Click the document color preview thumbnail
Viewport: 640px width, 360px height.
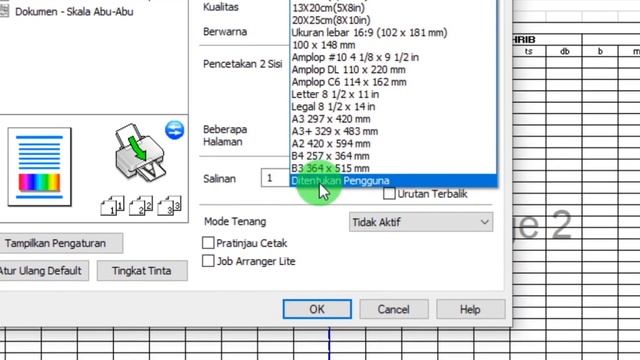(x=40, y=167)
